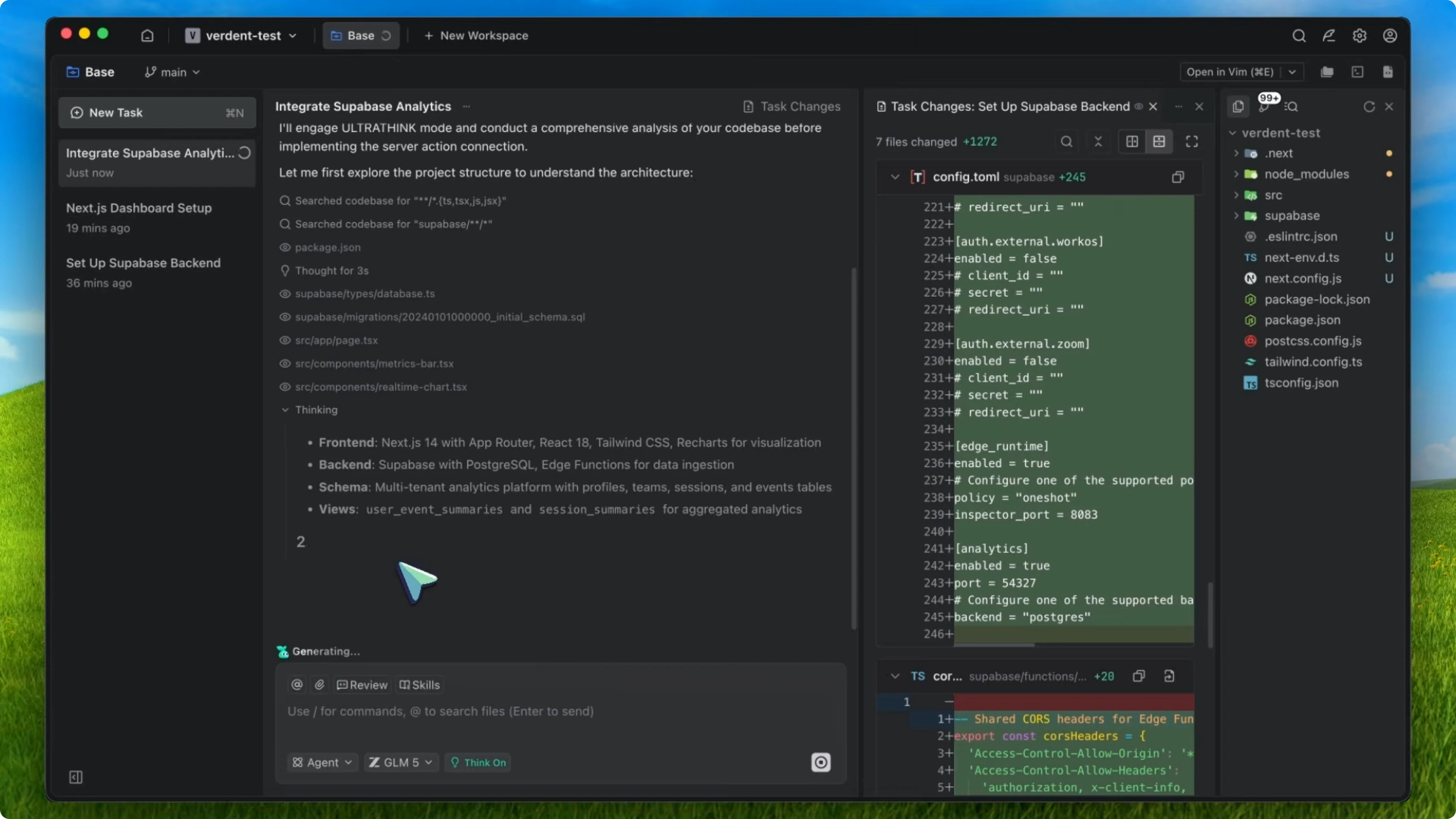Select the Set Up Supabase Backend task
This screenshot has height=819, width=1456.
pyautogui.click(x=143, y=263)
